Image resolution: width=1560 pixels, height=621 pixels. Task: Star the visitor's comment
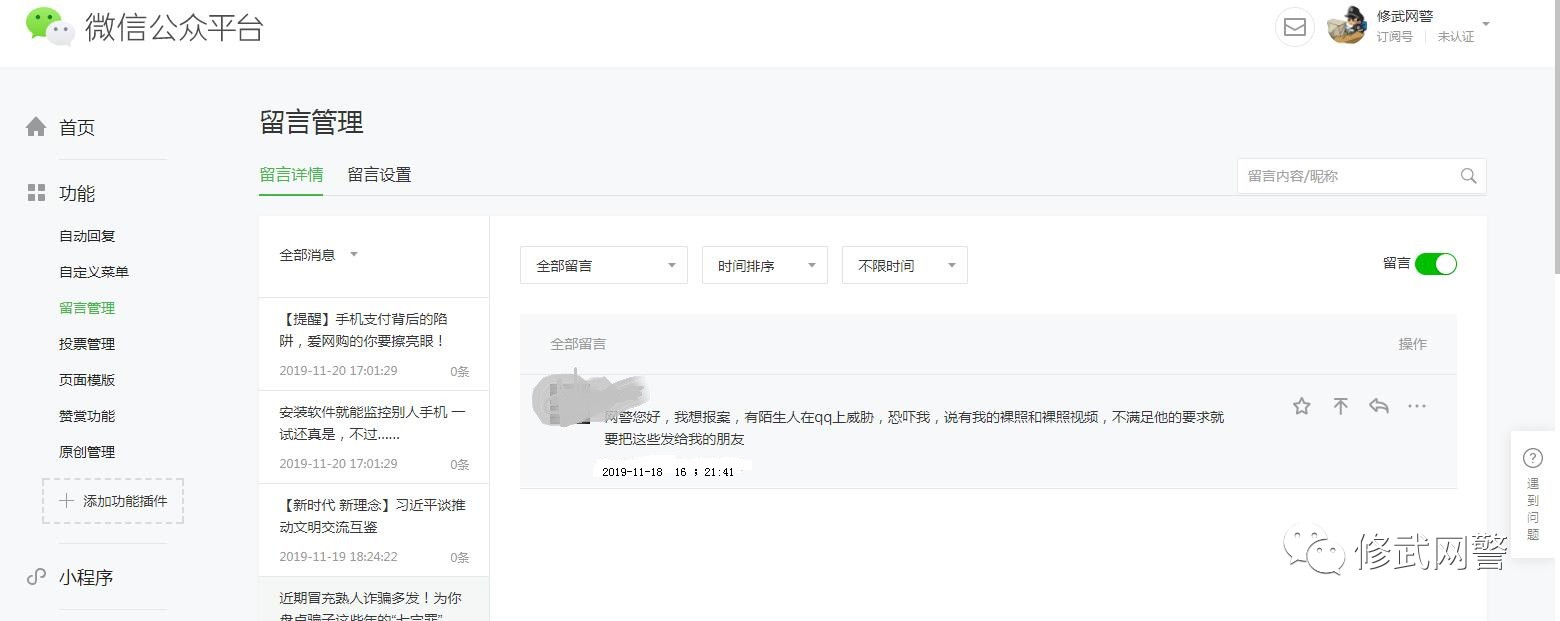(x=1301, y=406)
